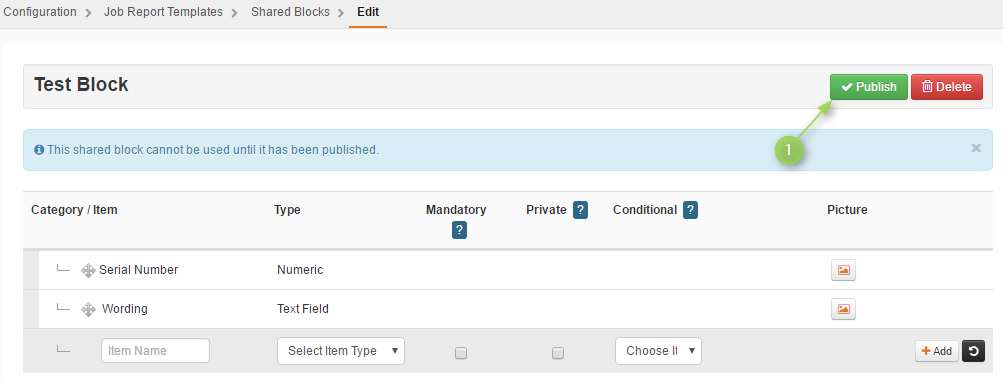Viewport: 1003px width, 382px height.
Task: Enable the Private checkbox for new item
Action: click(x=558, y=353)
